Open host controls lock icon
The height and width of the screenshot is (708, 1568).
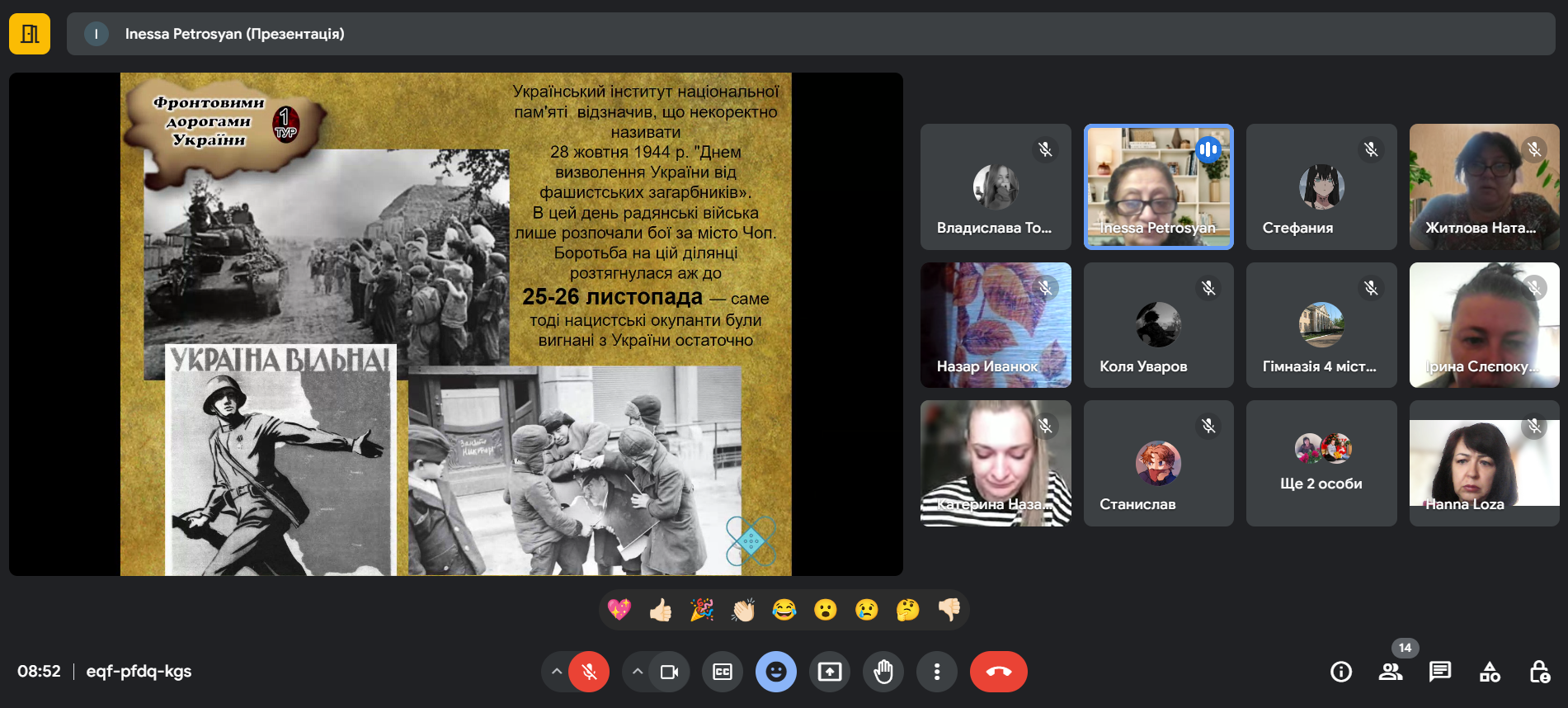1539,672
